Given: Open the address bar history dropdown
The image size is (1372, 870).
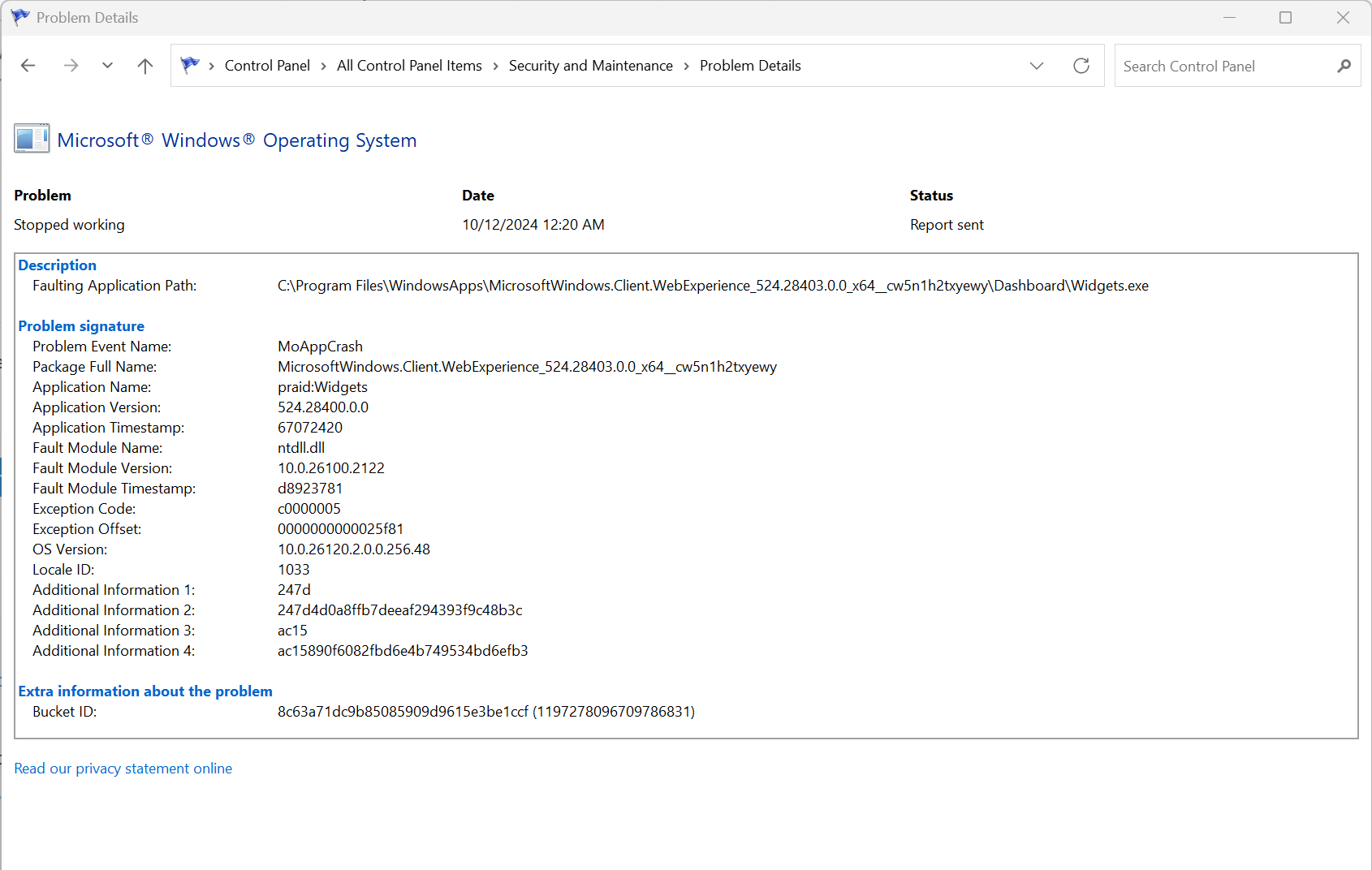Looking at the screenshot, I should point(1037,66).
